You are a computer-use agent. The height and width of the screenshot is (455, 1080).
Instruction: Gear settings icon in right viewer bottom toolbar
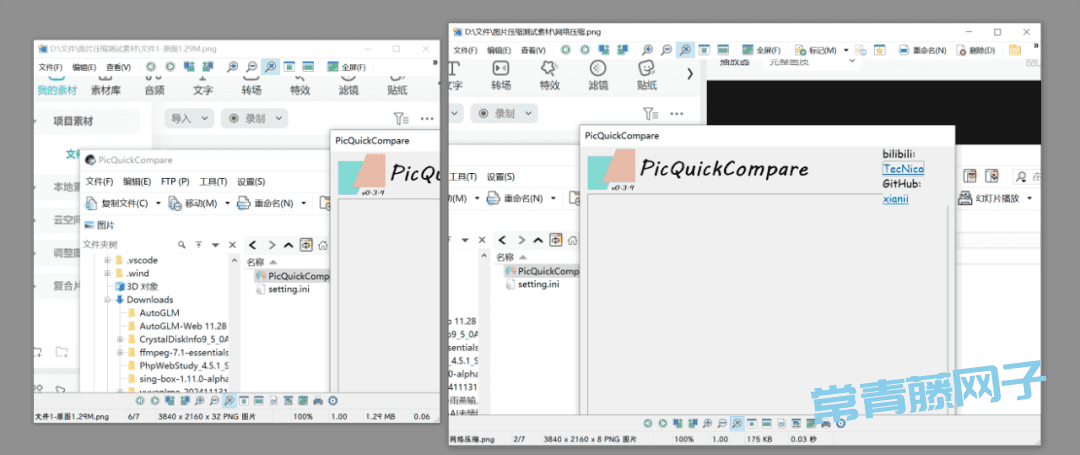click(840, 423)
